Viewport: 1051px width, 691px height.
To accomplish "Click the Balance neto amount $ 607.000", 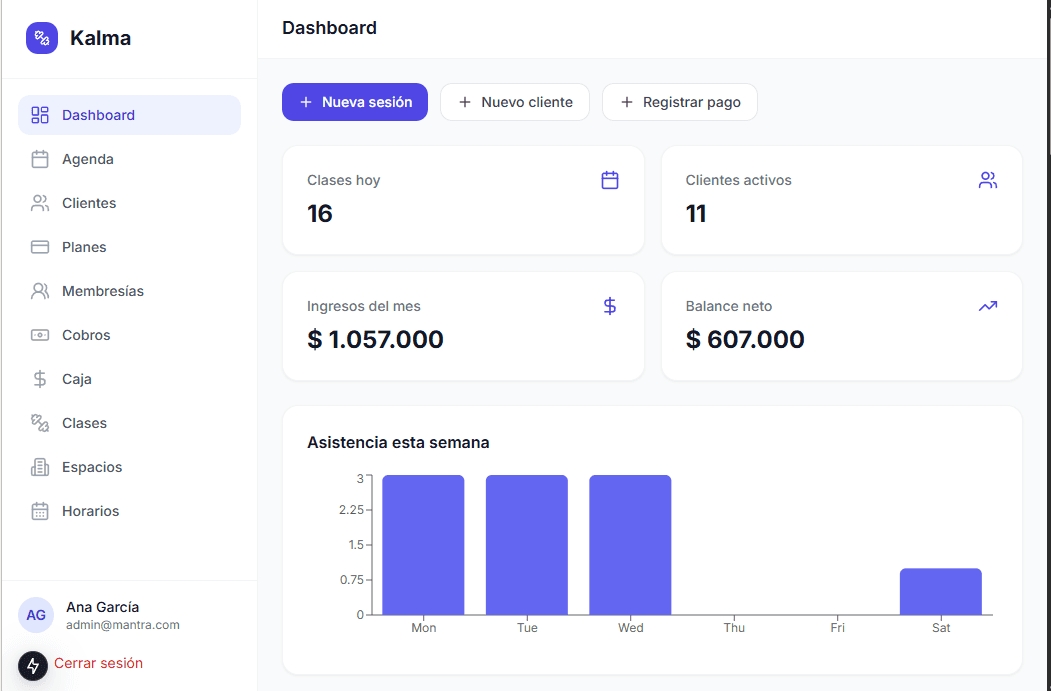I will coord(745,339).
